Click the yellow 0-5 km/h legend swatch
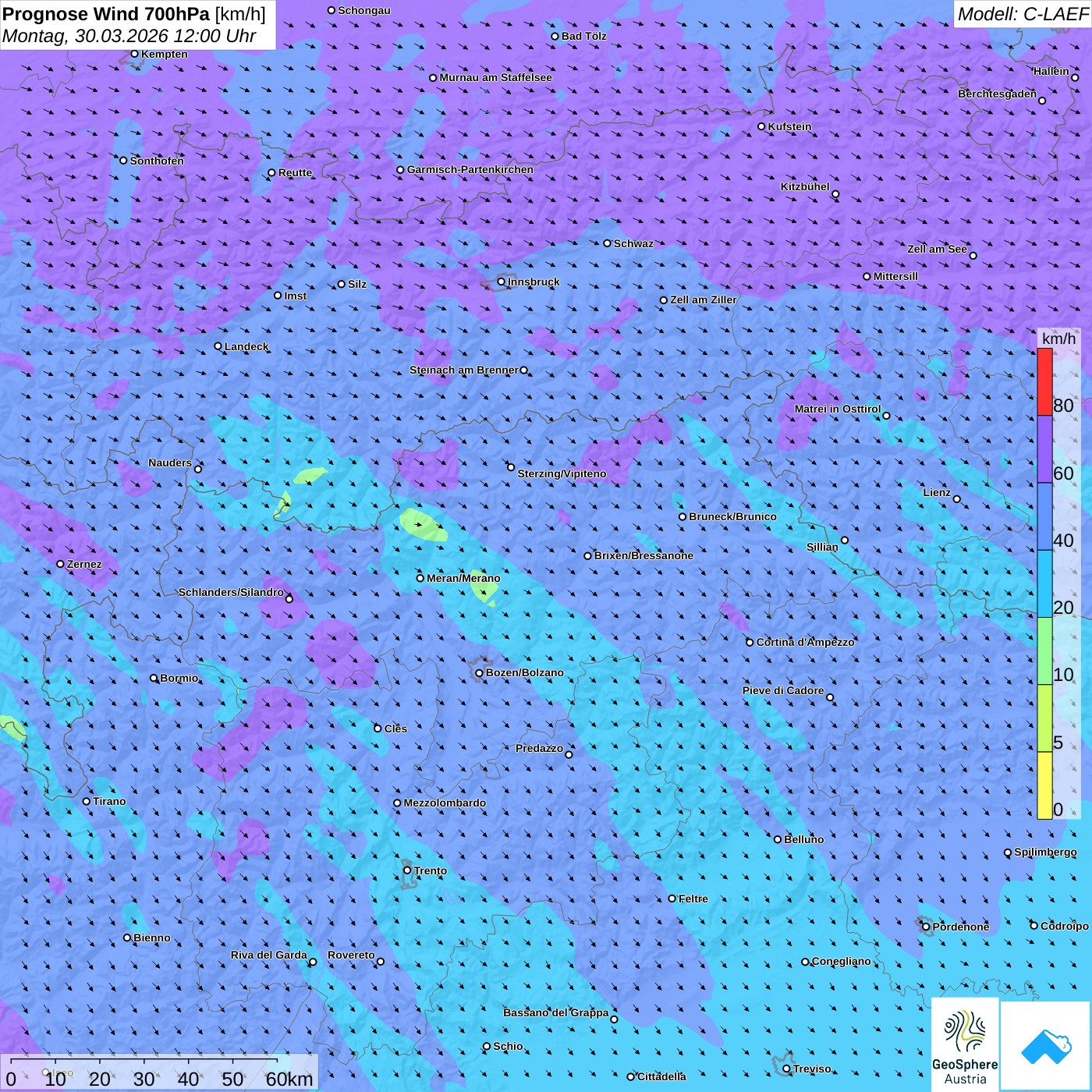The image size is (1092, 1092). (x=1044, y=785)
